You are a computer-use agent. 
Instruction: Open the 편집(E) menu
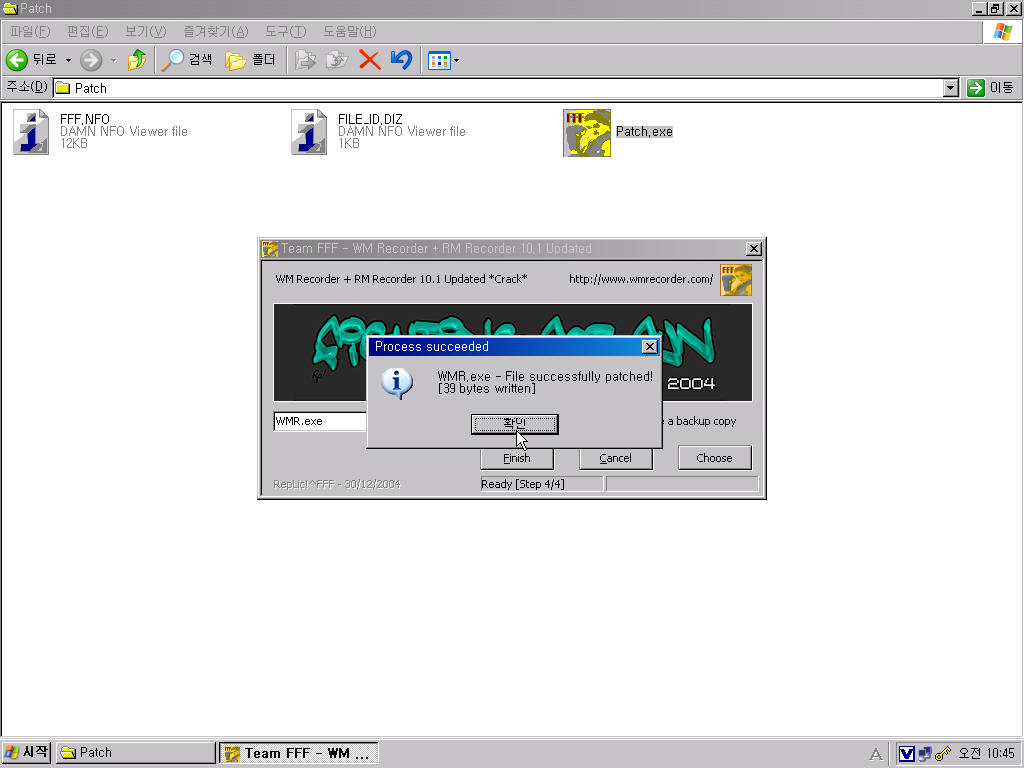(88, 31)
